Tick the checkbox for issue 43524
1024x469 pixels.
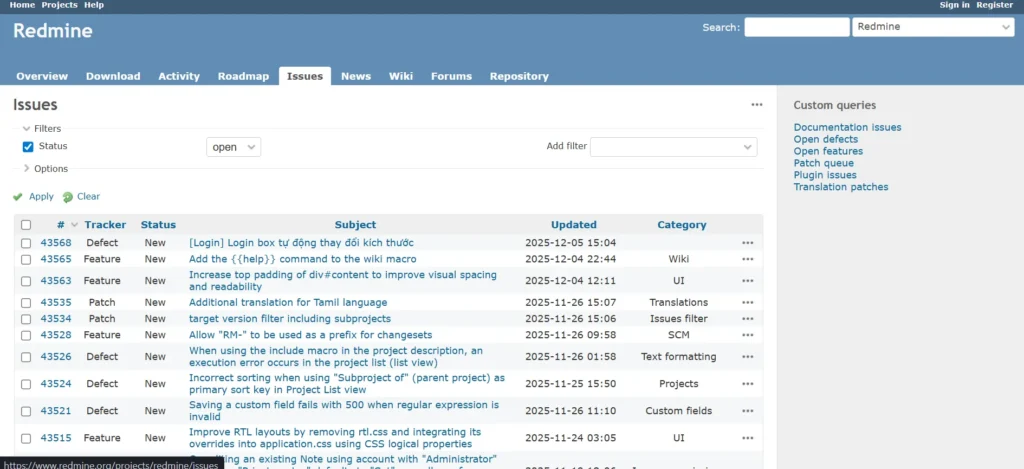(x=25, y=384)
